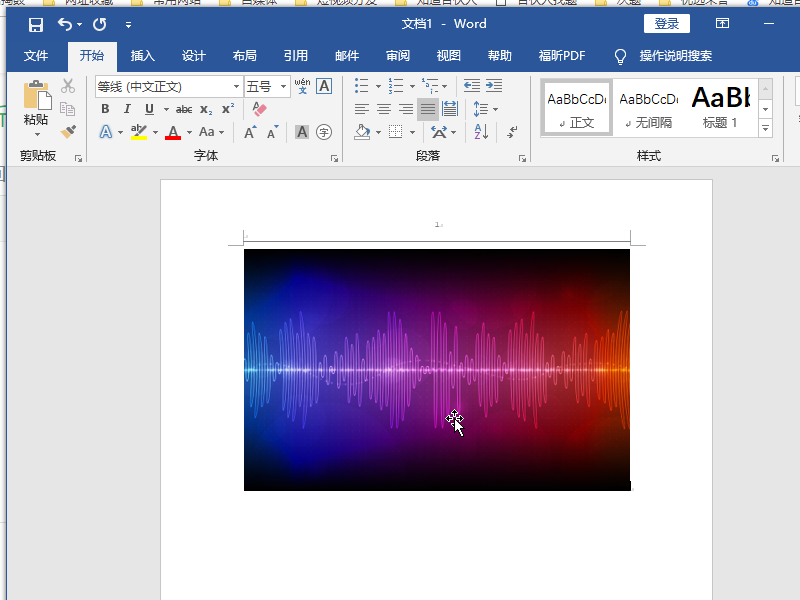The image size is (800, 600).
Task: Click the 登录 sign-in button
Action: (x=666, y=24)
